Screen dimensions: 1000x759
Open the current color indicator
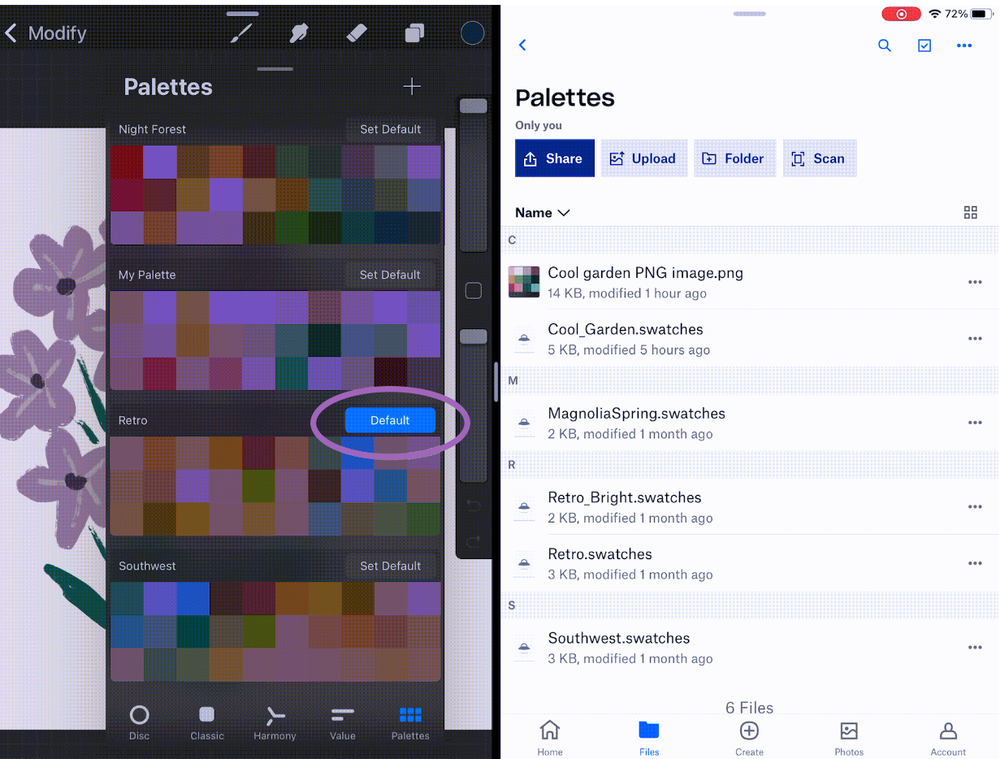(471, 33)
